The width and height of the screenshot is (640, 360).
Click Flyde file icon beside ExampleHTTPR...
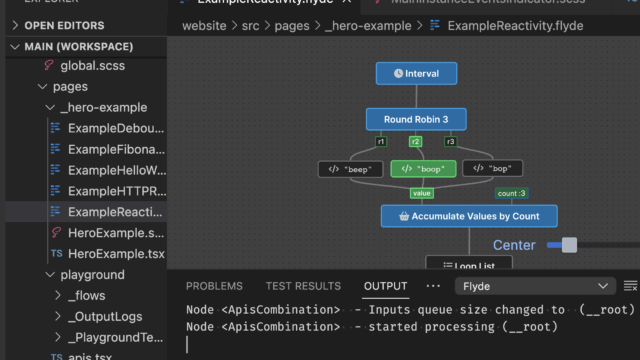pyautogui.click(x=56, y=191)
